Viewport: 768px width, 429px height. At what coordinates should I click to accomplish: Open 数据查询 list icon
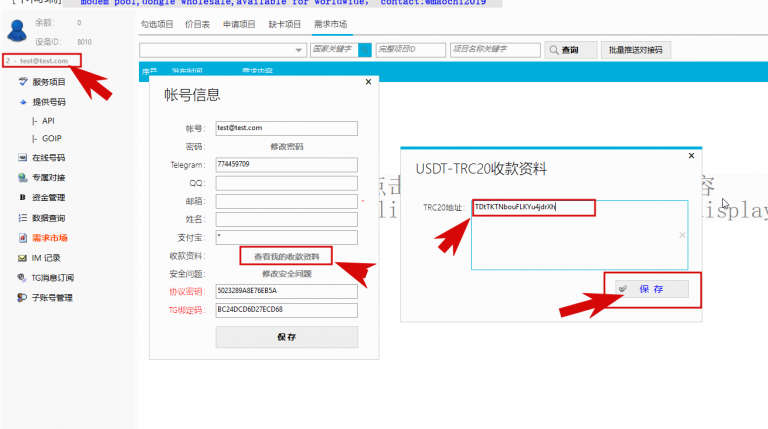click(23, 218)
